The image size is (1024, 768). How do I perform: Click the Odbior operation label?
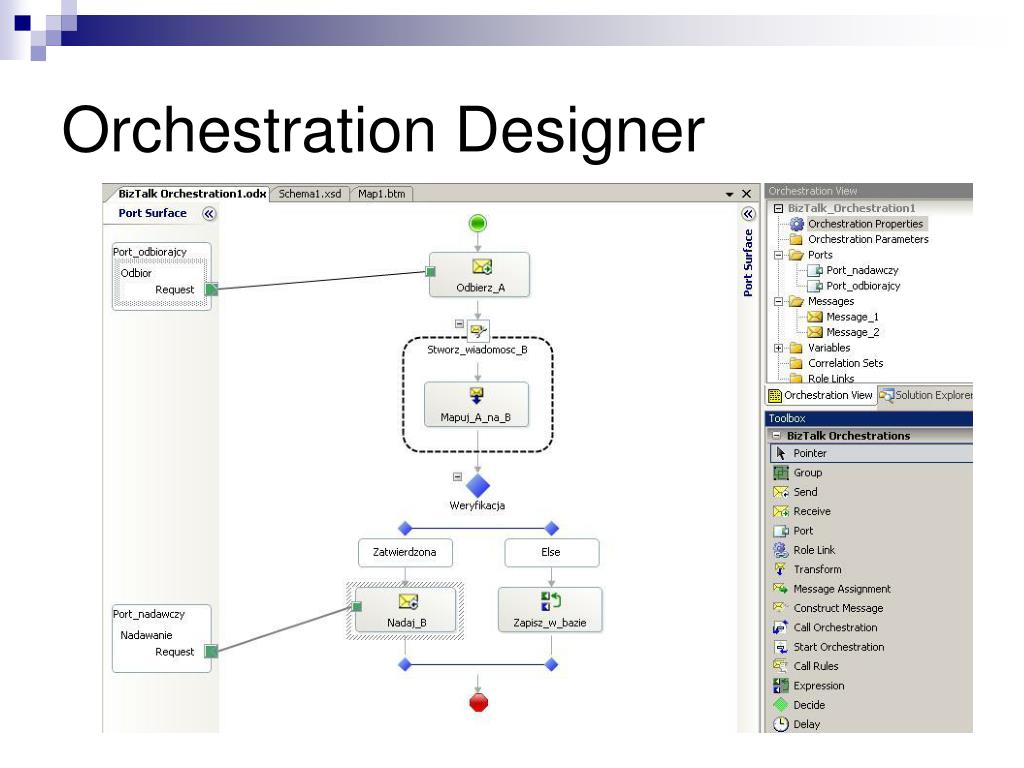tap(136, 273)
